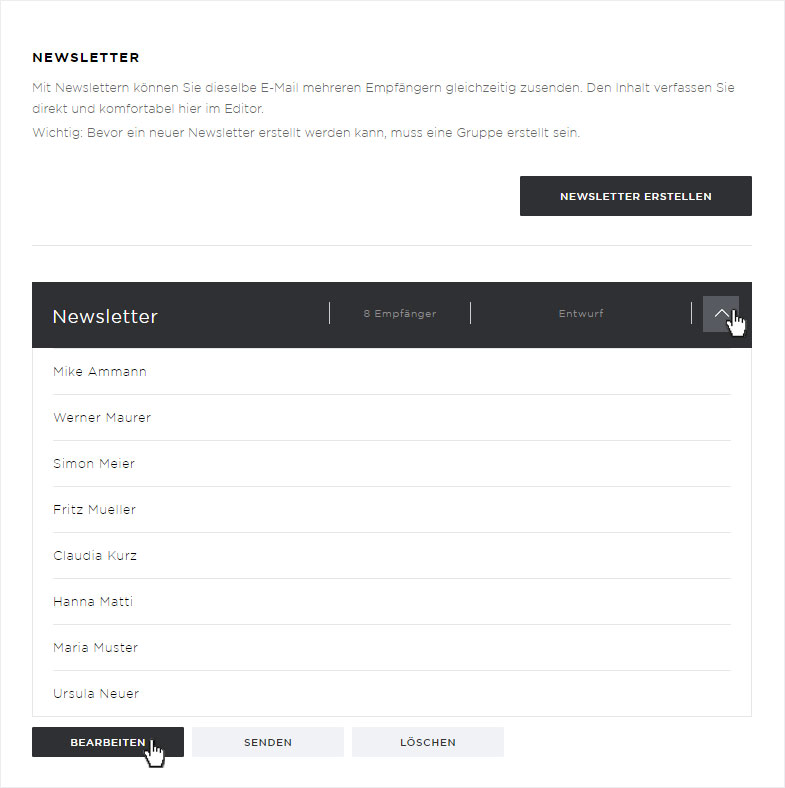Select recipient Fritz Mueller
Screen dimensions: 785x788
click(x=392, y=510)
